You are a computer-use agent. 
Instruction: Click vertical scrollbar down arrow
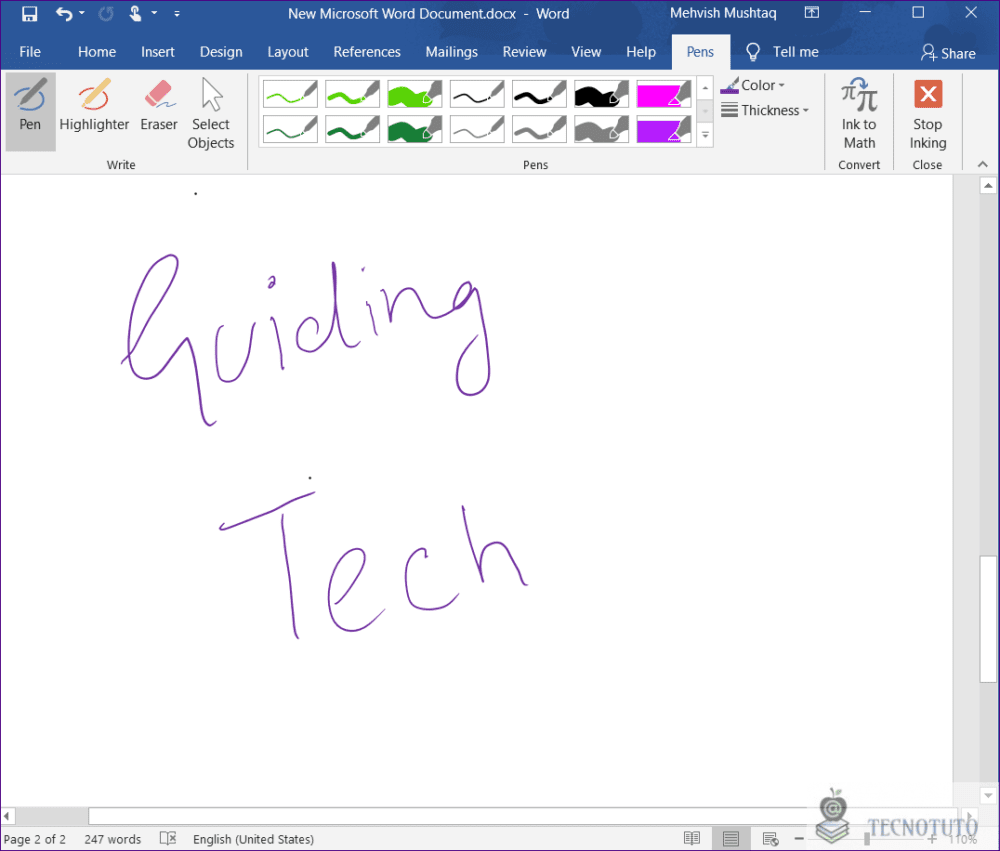(x=988, y=796)
